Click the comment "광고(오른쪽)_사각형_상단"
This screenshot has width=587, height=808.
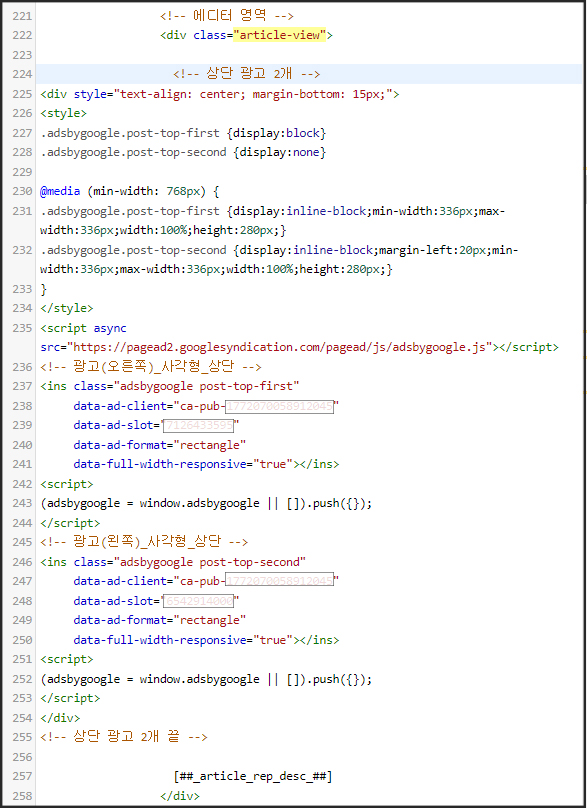[151, 367]
